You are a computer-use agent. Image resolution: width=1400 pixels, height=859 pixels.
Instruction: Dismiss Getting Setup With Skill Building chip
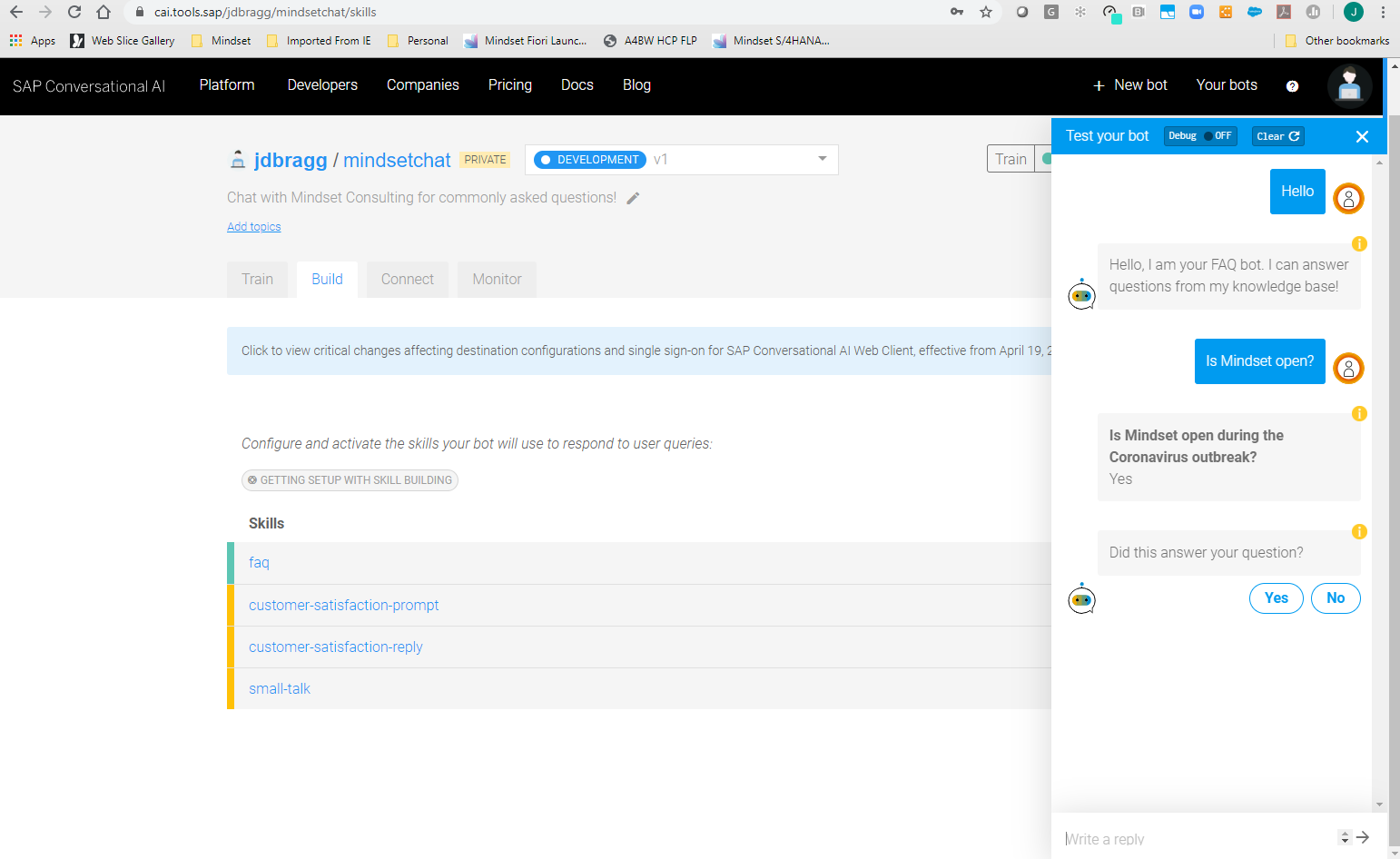252,480
